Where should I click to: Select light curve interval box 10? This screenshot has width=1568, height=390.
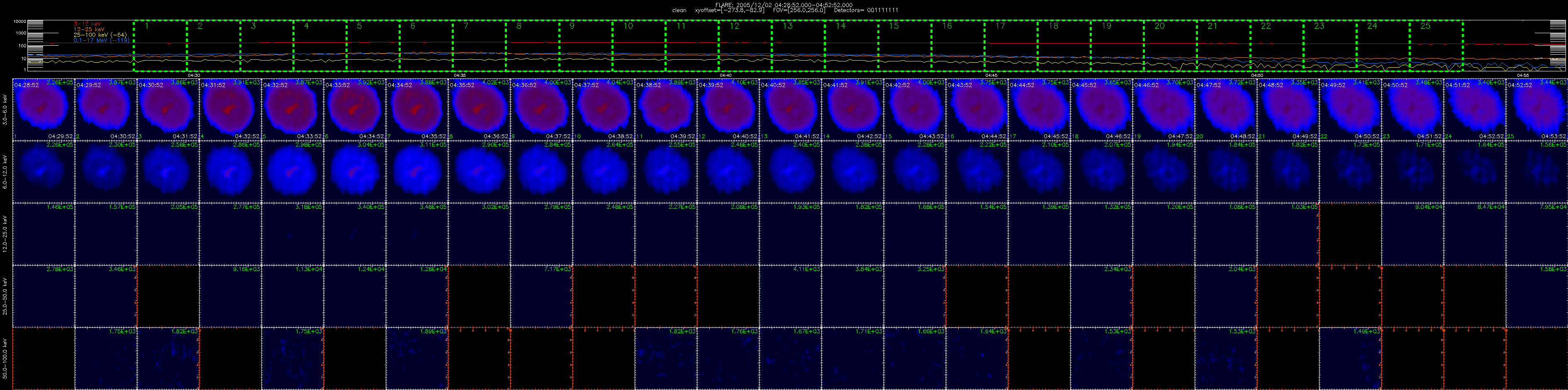tap(638, 46)
